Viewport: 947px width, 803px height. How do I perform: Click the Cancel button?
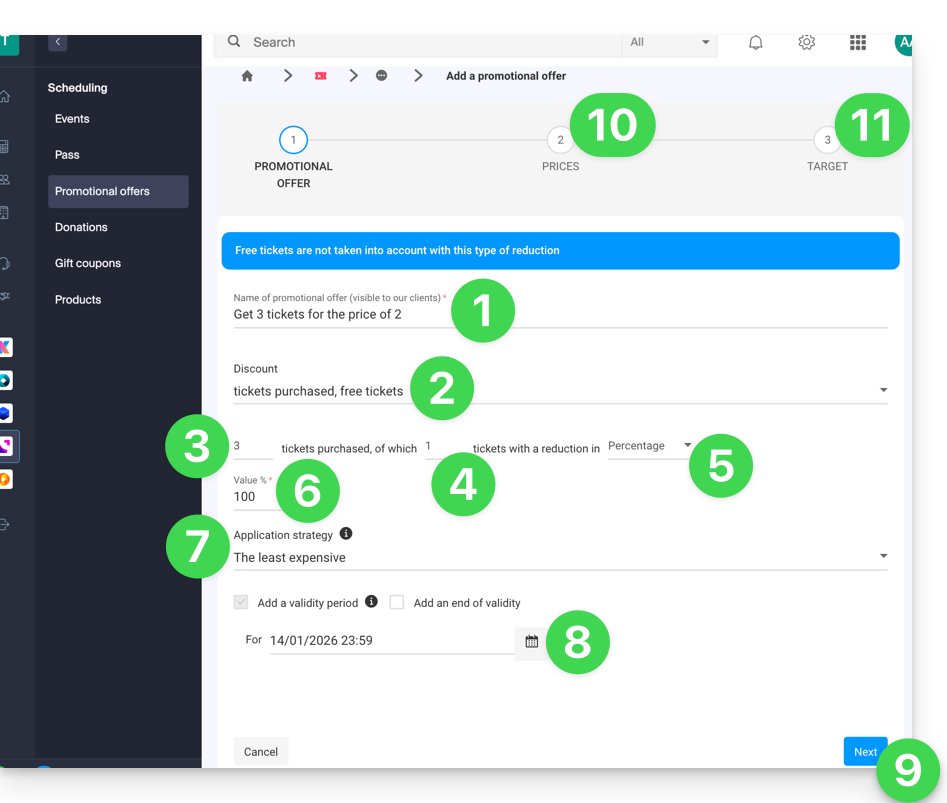261,752
